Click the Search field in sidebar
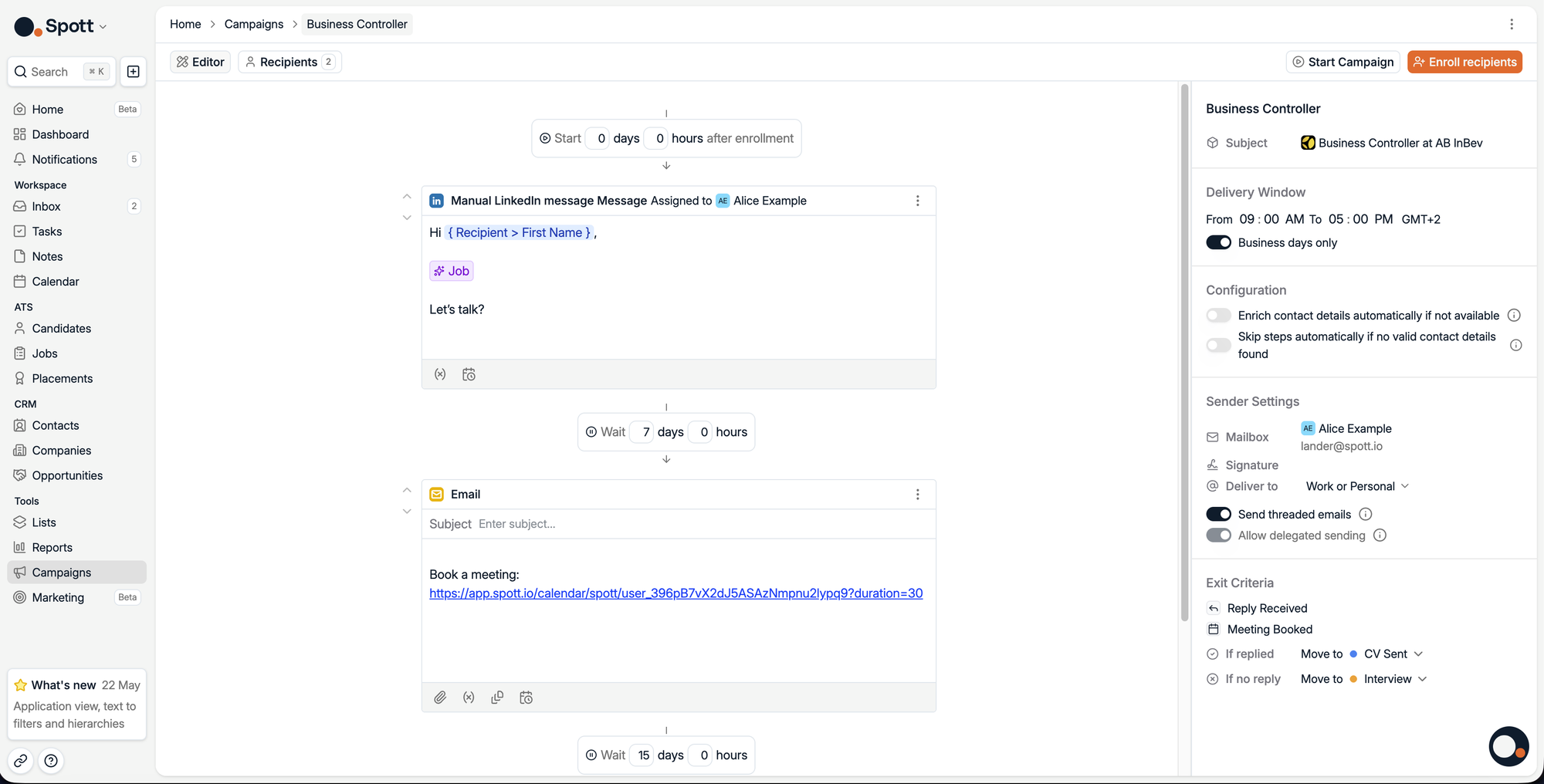 coord(62,72)
